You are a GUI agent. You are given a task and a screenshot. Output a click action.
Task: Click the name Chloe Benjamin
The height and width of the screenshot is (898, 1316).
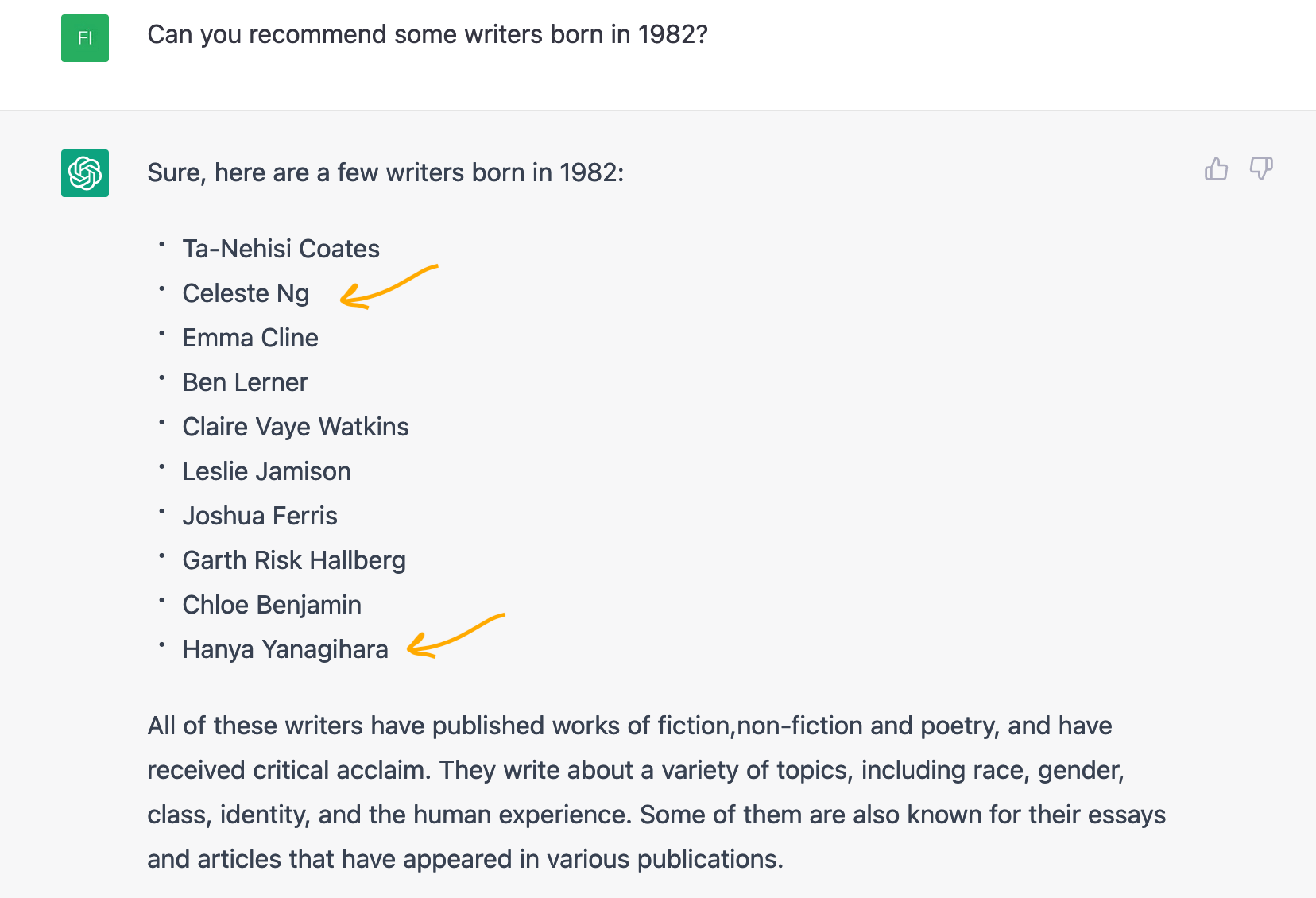pos(272,605)
